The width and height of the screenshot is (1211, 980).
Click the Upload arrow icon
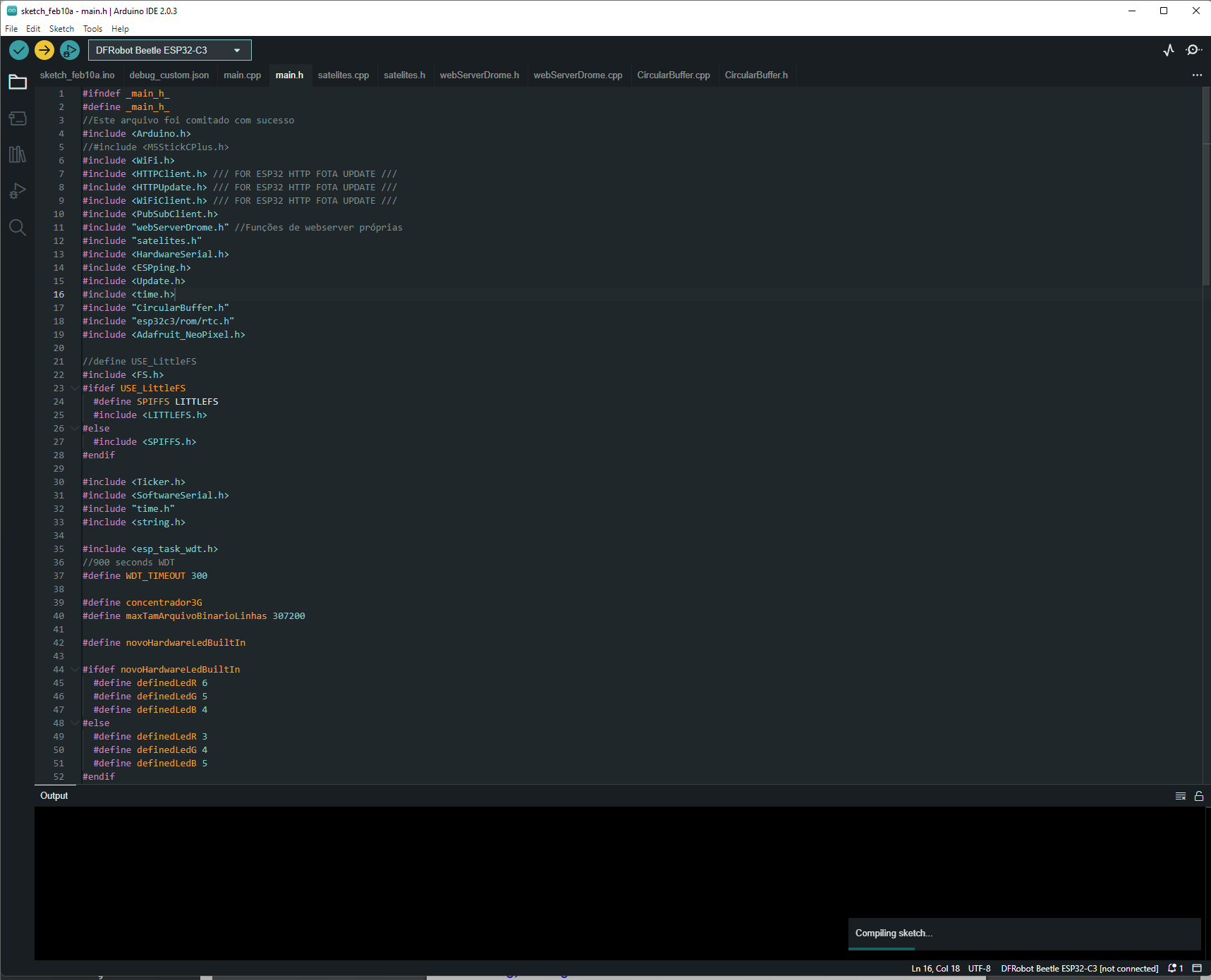tap(44, 50)
